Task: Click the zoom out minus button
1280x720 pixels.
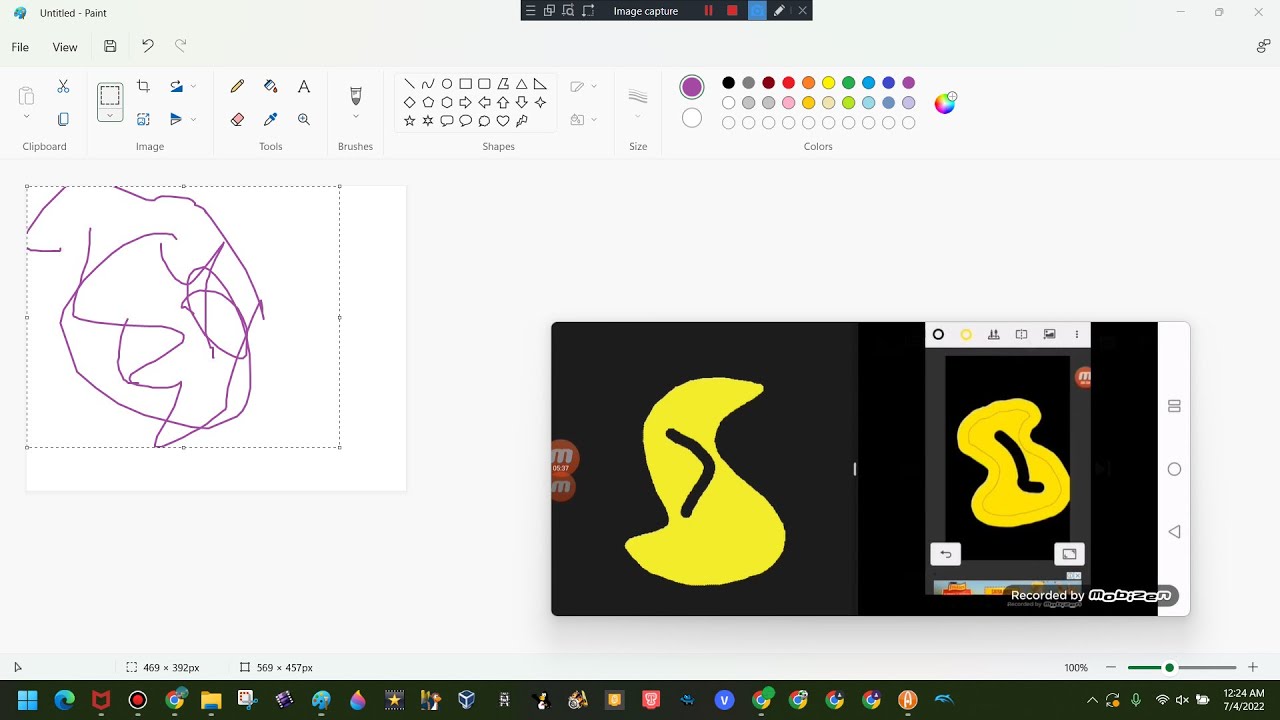Action: click(1111, 667)
